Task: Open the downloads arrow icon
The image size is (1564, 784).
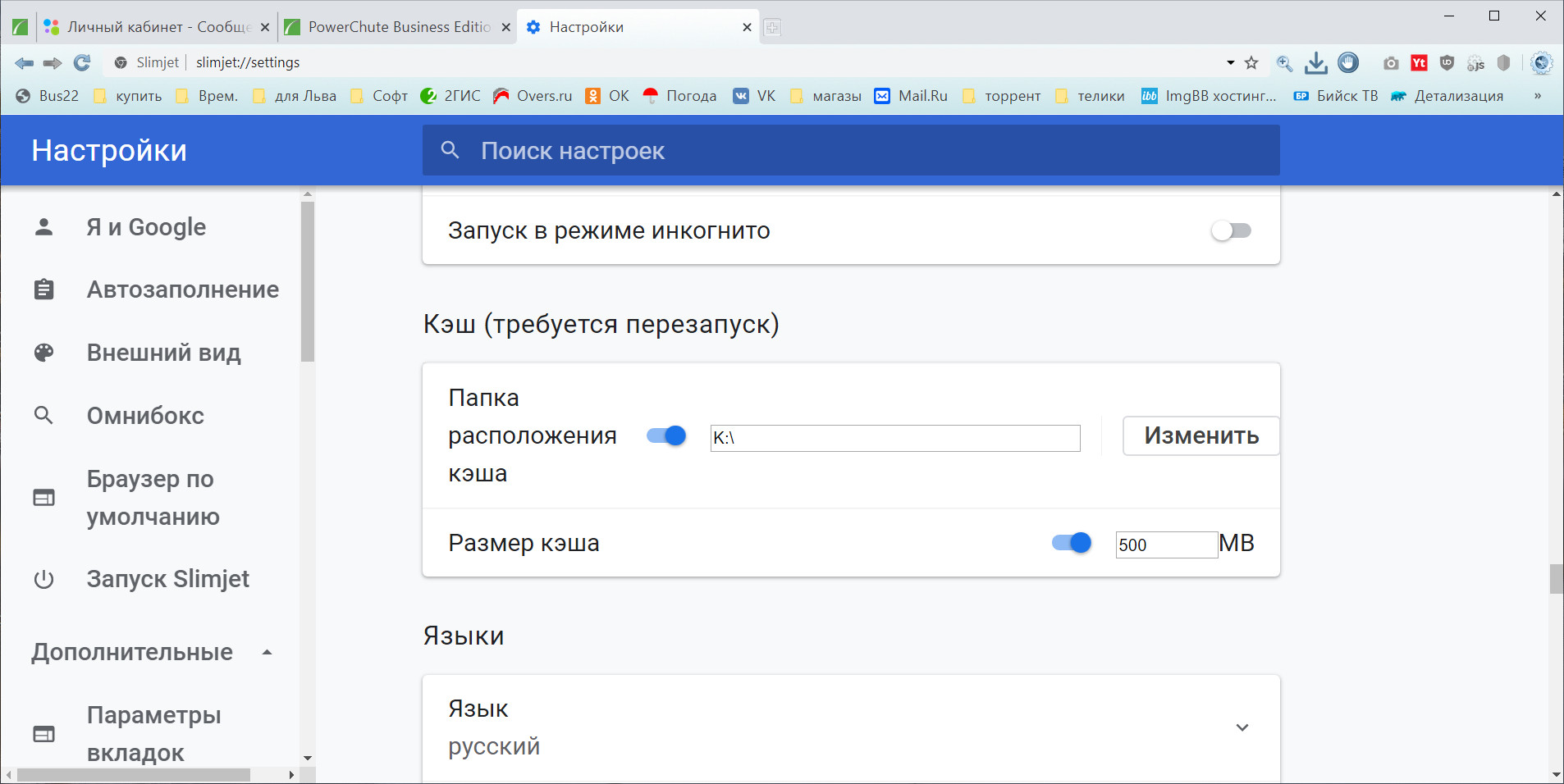Action: pyautogui.click(x=1315, y=62)
